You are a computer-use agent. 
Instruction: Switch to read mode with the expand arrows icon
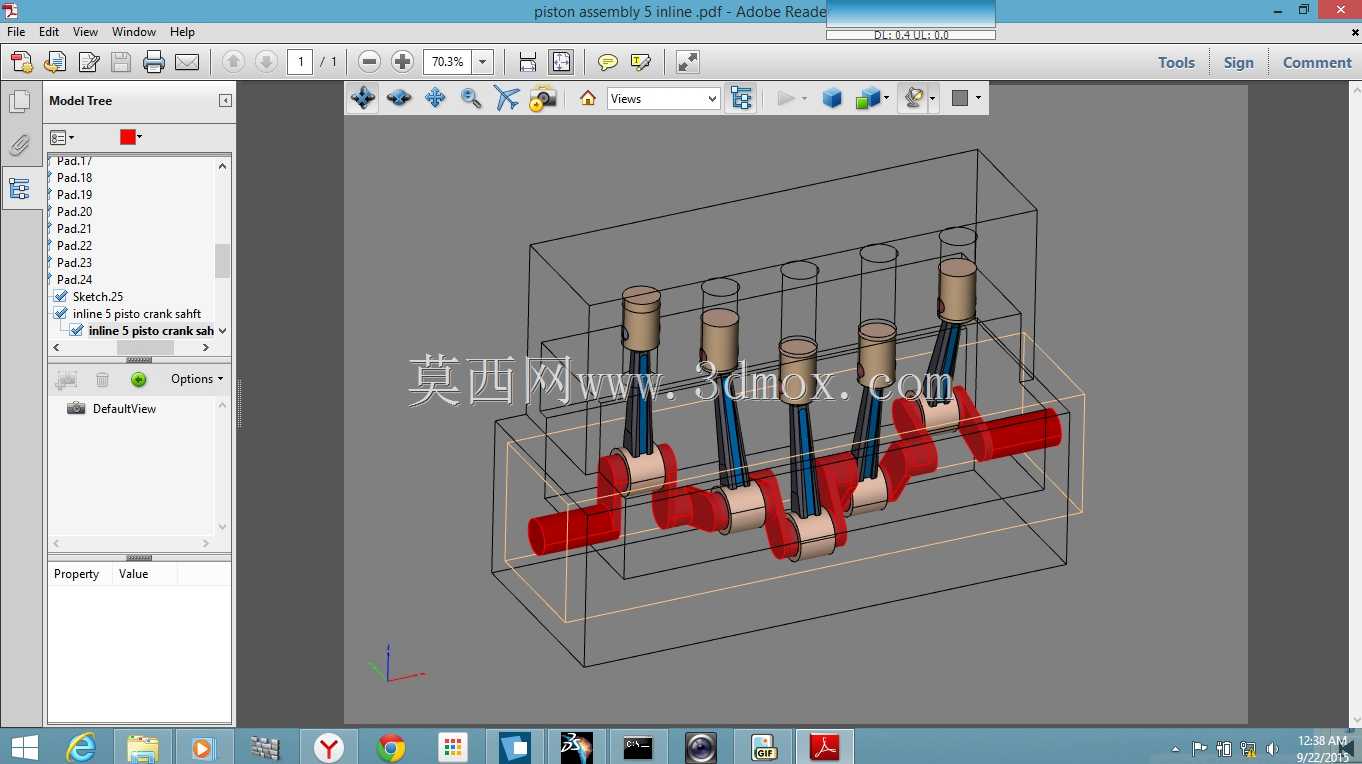coord(687,62)
